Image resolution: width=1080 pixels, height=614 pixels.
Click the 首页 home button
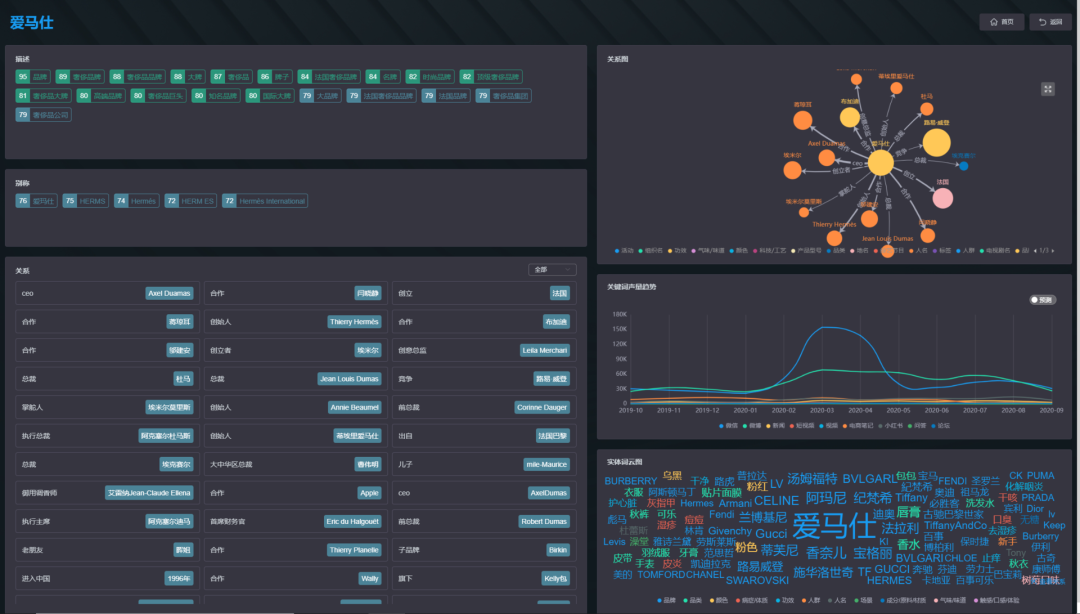[1001, 22]
